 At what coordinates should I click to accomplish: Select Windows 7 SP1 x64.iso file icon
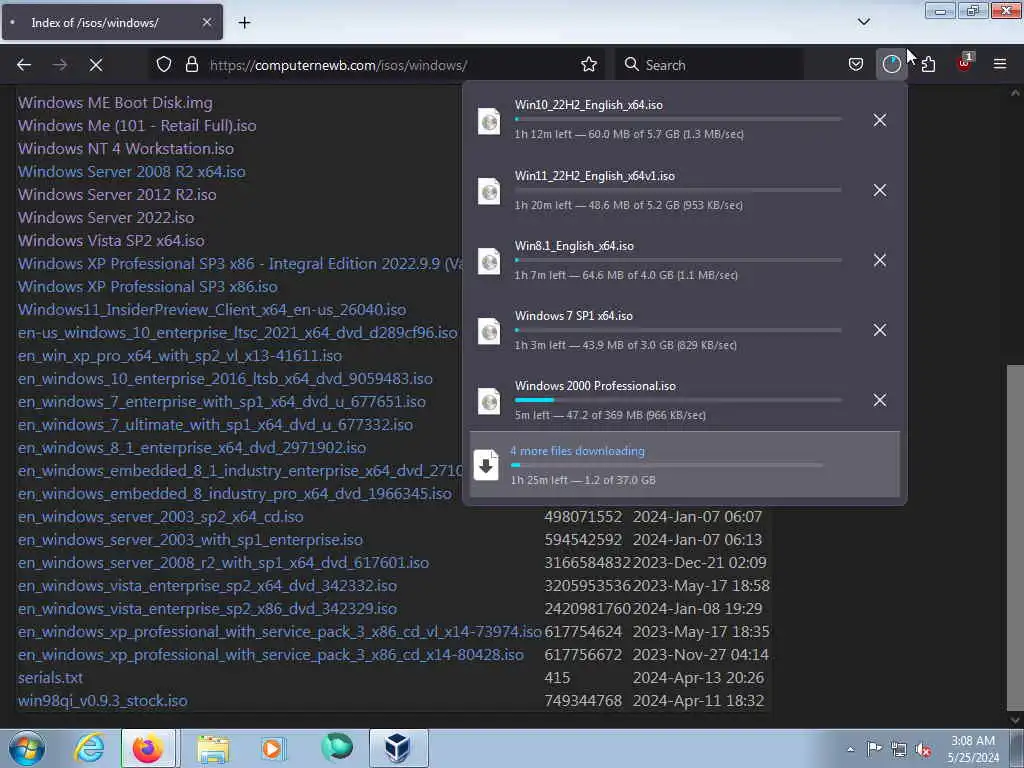pos(489,331)
